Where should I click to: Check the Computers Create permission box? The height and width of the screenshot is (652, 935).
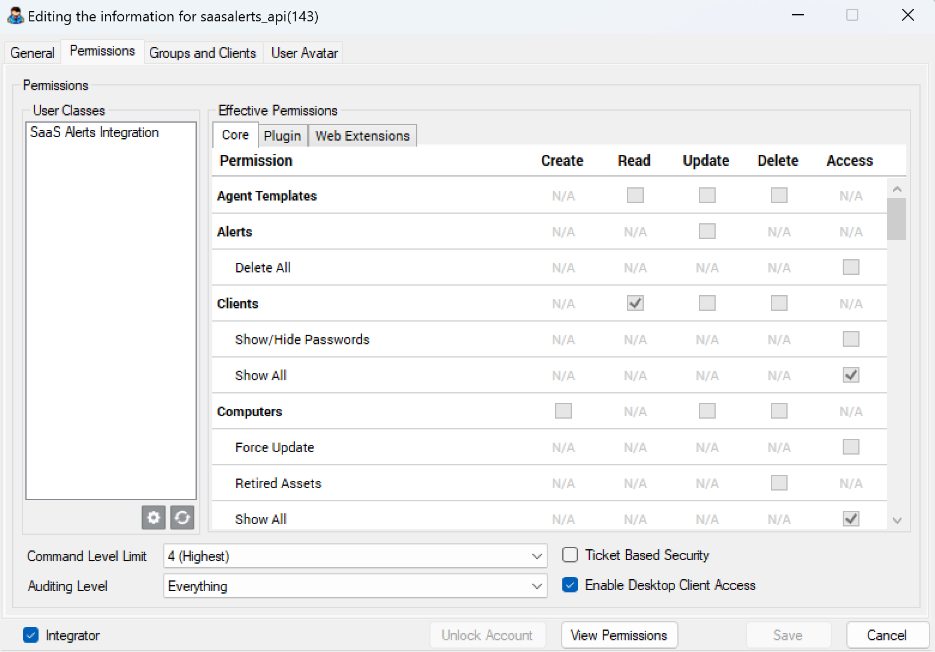(563, 411)
